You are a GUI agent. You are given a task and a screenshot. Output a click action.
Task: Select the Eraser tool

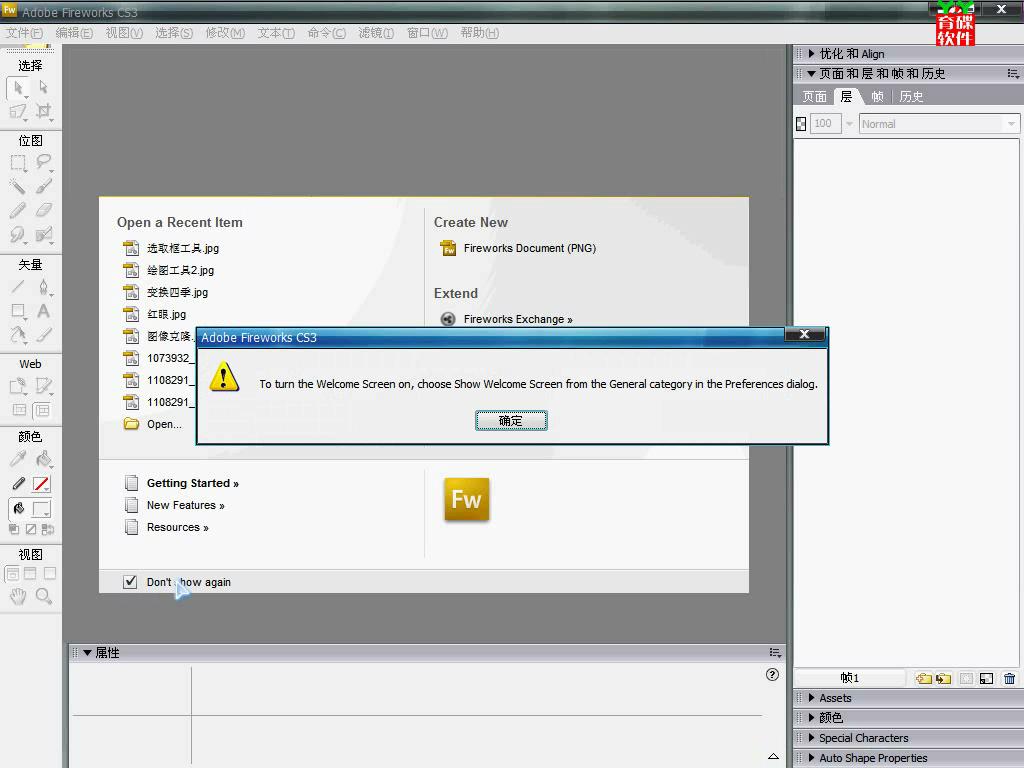pyautogui.click(x=43, y=210)
